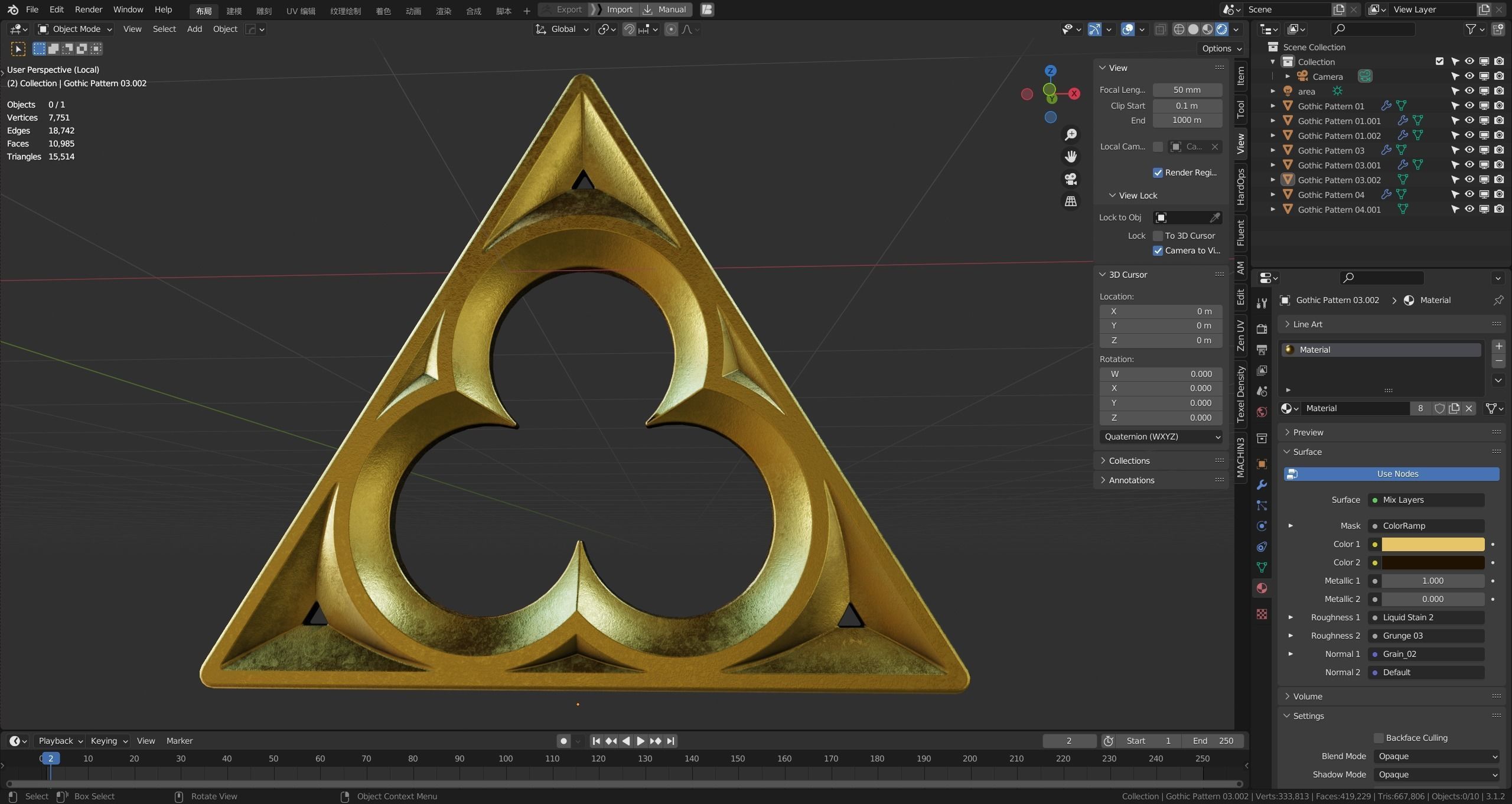Open the View Layer properties tab
This screenshot has width=1512, height=804.
(1262, 370)
